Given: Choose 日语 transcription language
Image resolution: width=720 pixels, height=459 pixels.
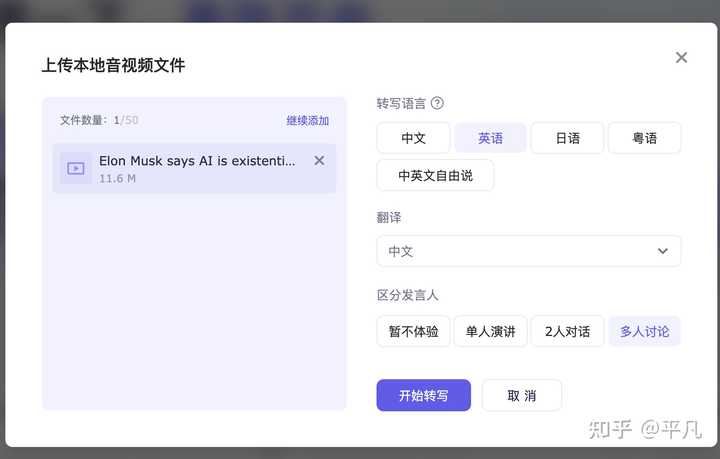Looking at the screenshot, I should point(567,138).
